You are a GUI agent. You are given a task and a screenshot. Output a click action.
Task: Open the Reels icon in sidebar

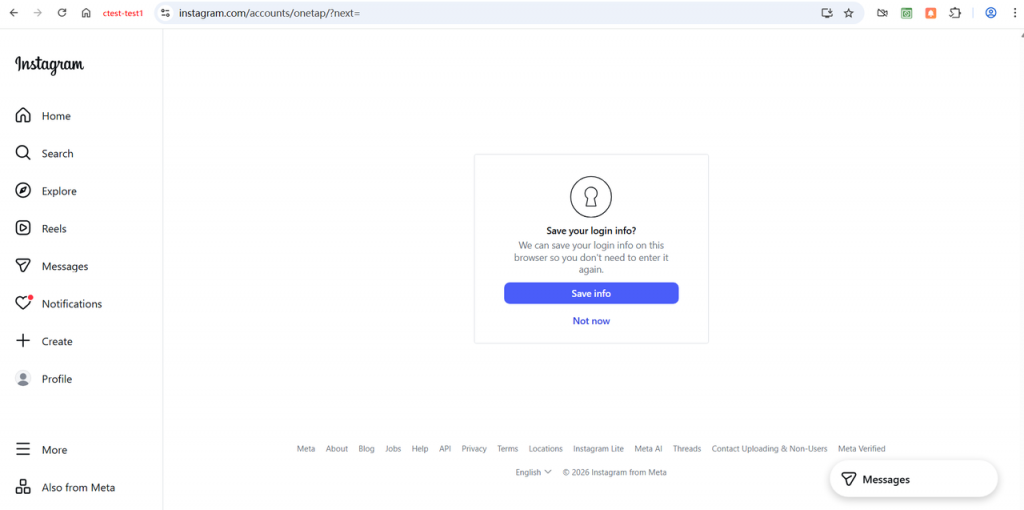click(23, 228)
